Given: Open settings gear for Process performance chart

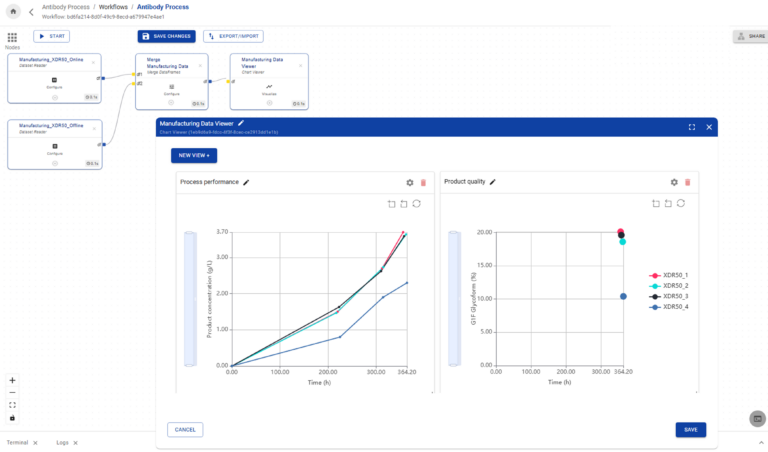Looking at the screenshot, I should (x=409, y=182).
